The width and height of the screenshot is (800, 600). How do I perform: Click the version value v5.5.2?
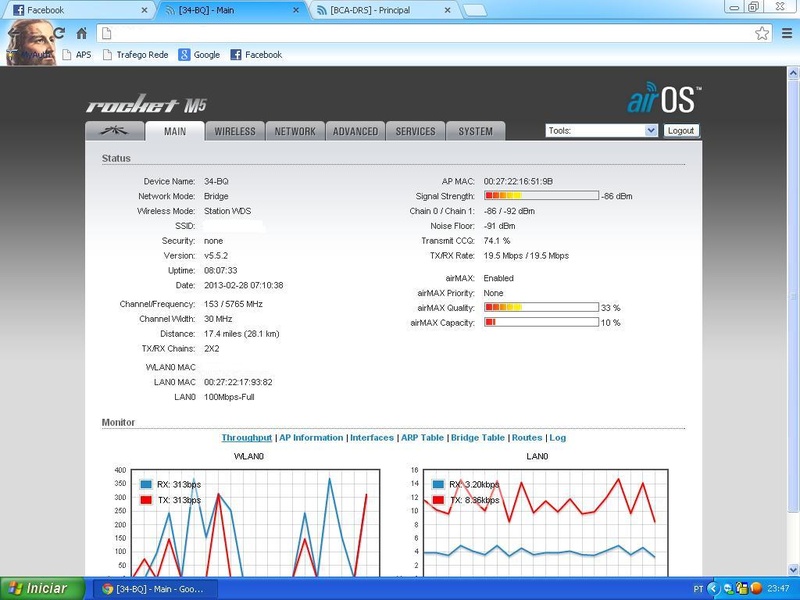(x=216, y=255)
